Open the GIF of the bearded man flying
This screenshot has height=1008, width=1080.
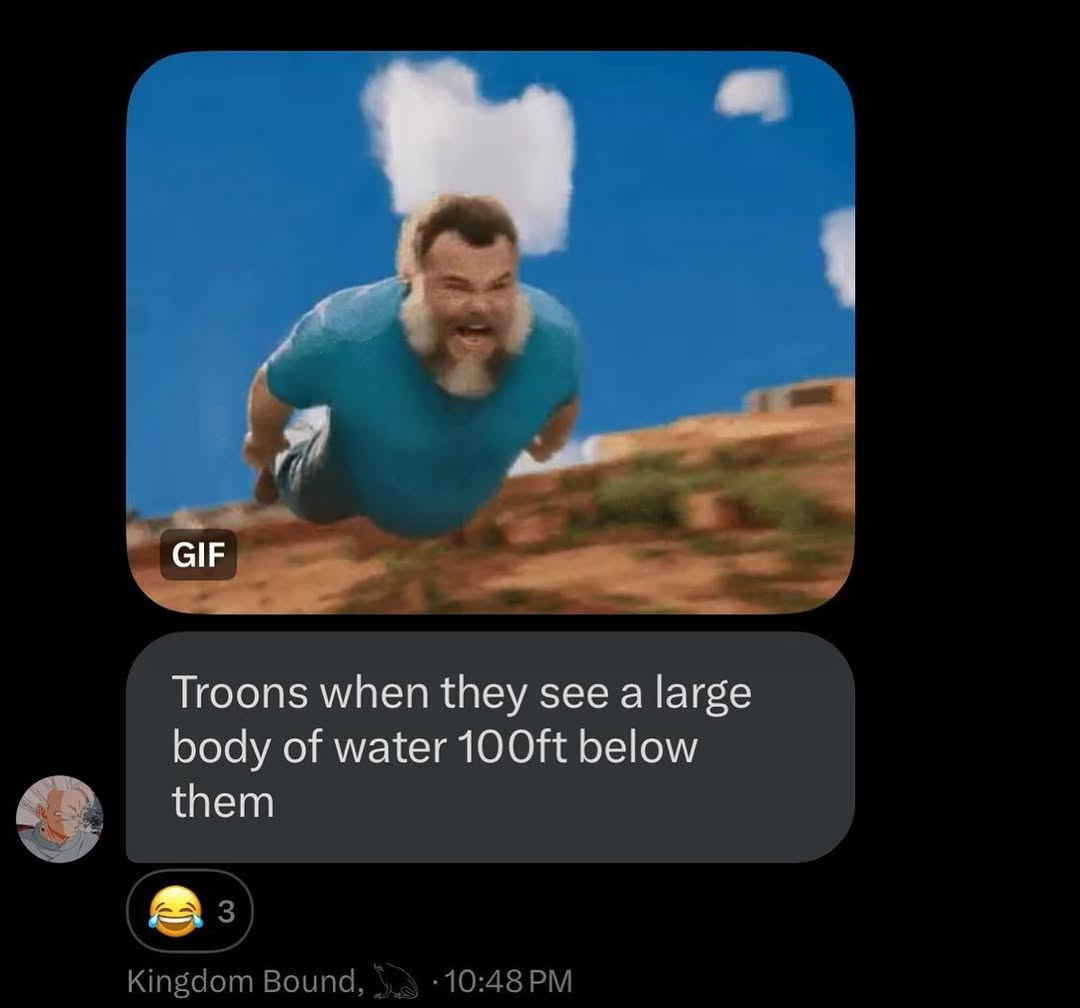pyautogui.click(x=490, y=332)
